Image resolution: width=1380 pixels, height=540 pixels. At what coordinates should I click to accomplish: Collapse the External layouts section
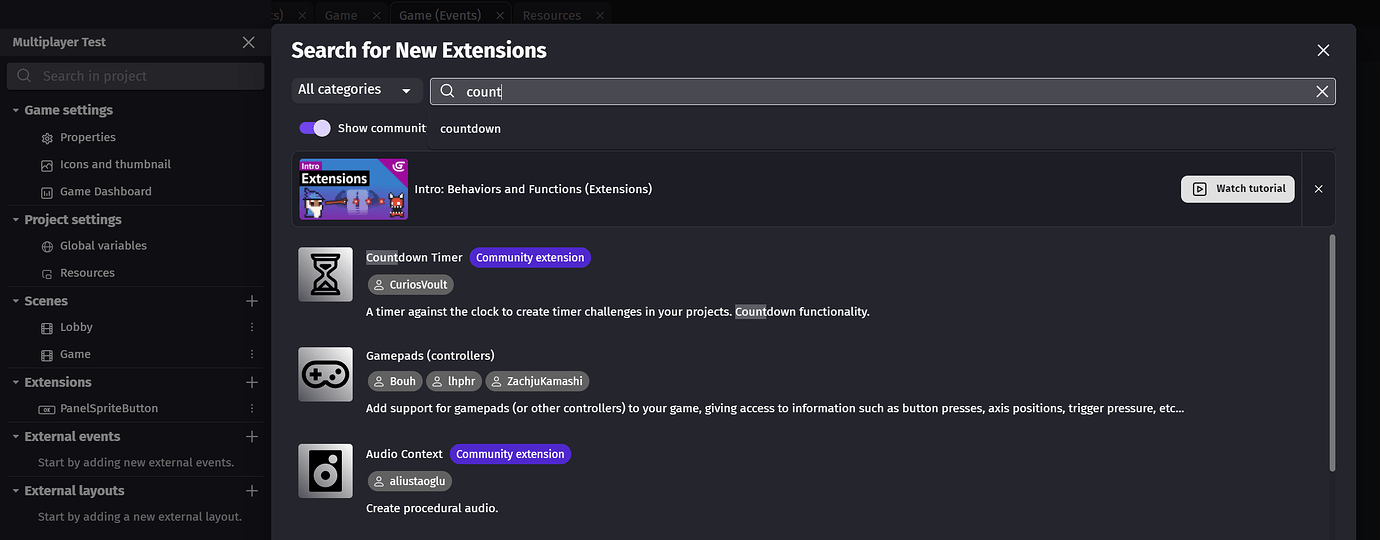[x=16, y=491]
